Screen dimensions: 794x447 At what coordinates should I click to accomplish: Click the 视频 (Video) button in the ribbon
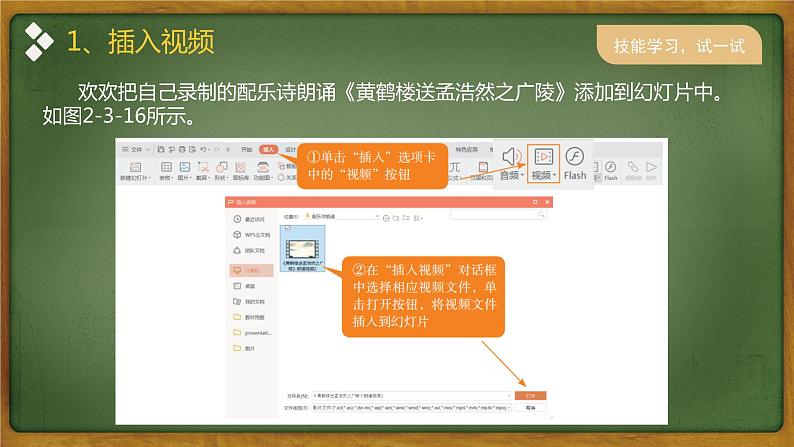543,163
